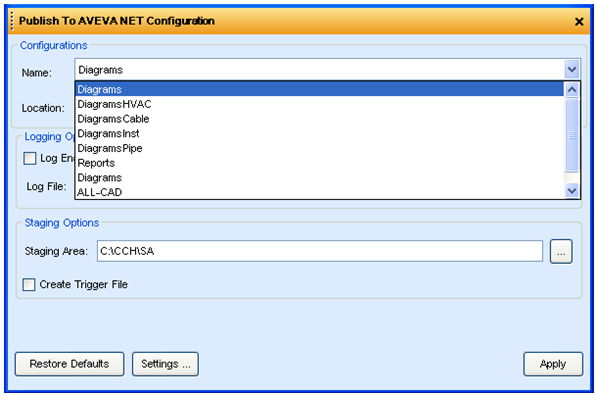This screenshot has width=596, height=396.
Task: Select ALL-CAD from the list
Action: 320,192
